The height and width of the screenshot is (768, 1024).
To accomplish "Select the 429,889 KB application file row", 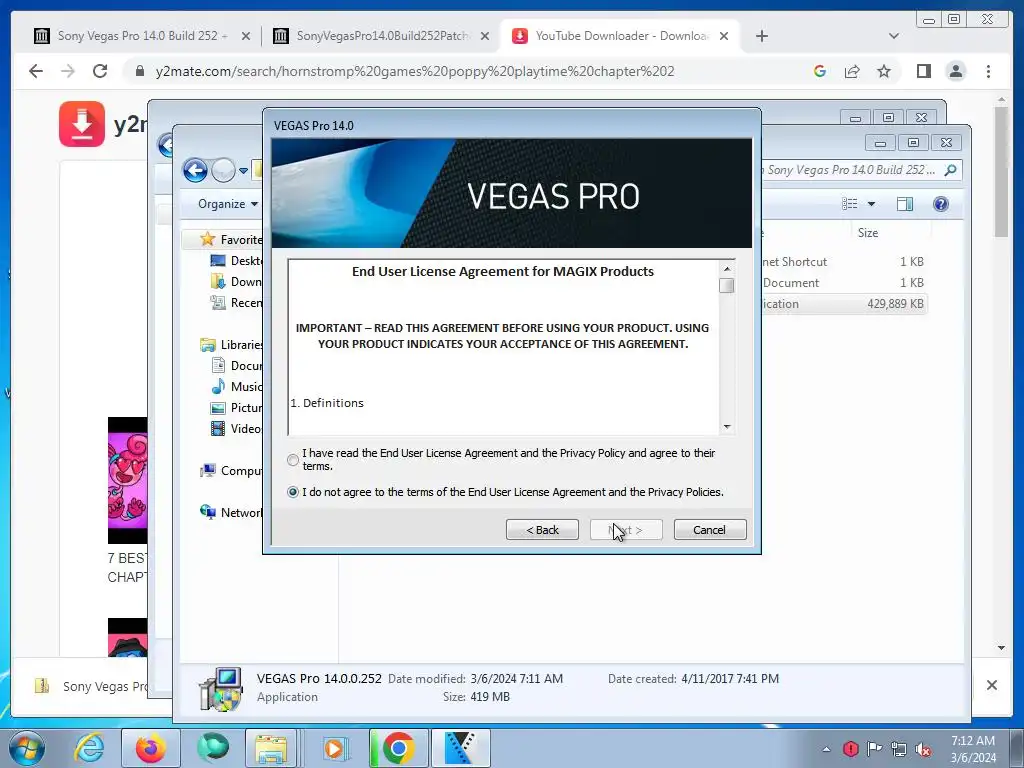I will coord(844,304).
